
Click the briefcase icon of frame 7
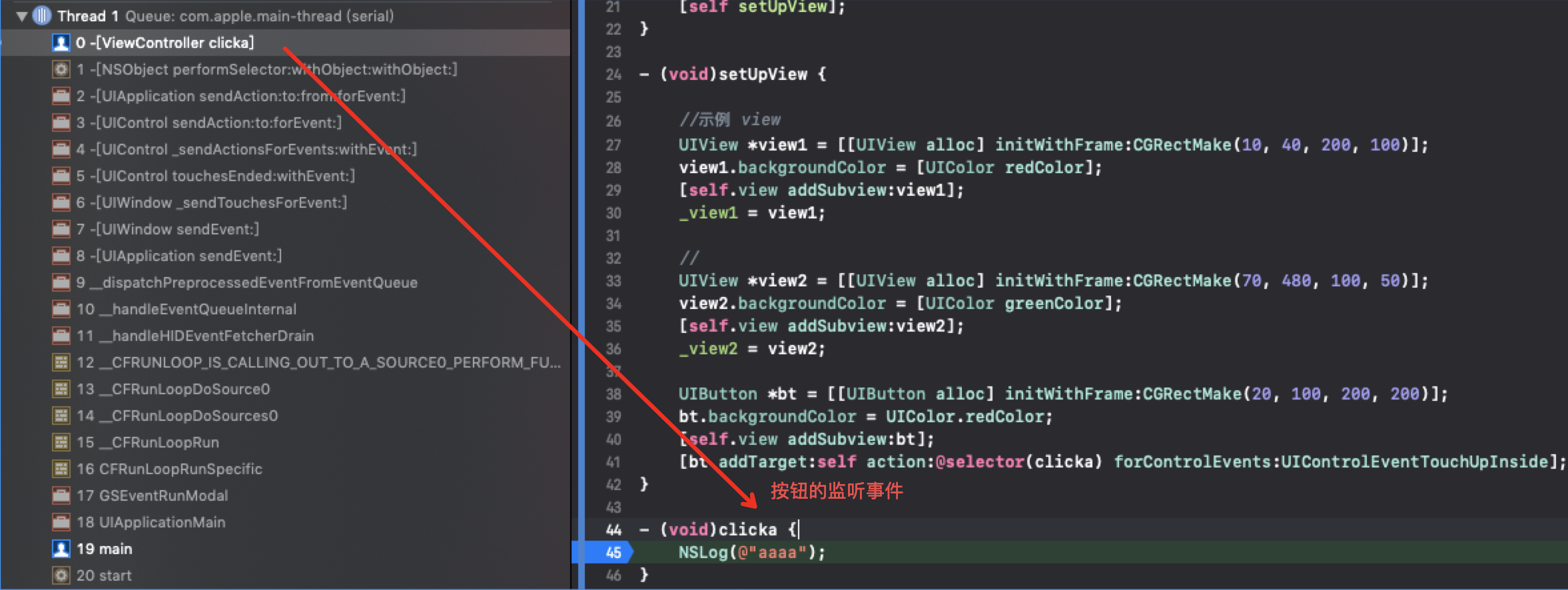tap(61, 229)
